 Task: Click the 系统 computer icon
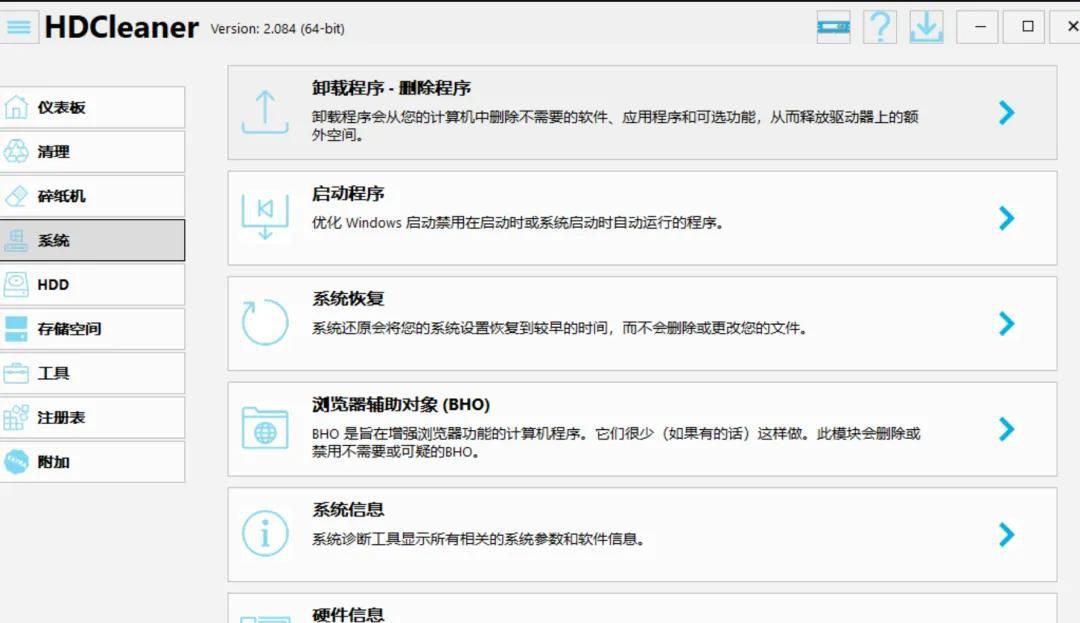(16, 240)
